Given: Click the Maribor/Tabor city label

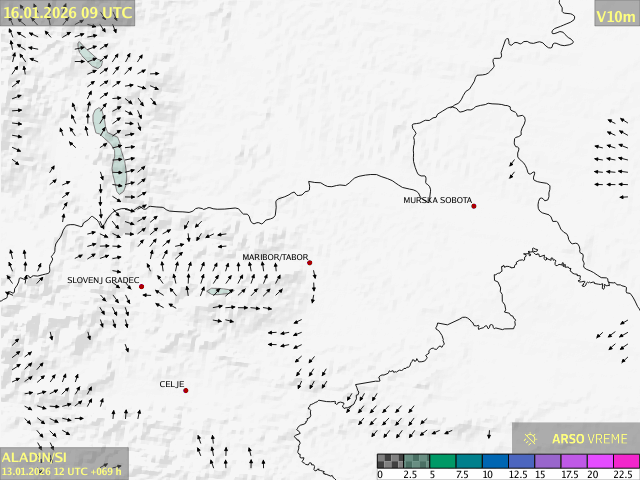Looking at the screenshot, I should pyautogui.click(x=275, y=257).
